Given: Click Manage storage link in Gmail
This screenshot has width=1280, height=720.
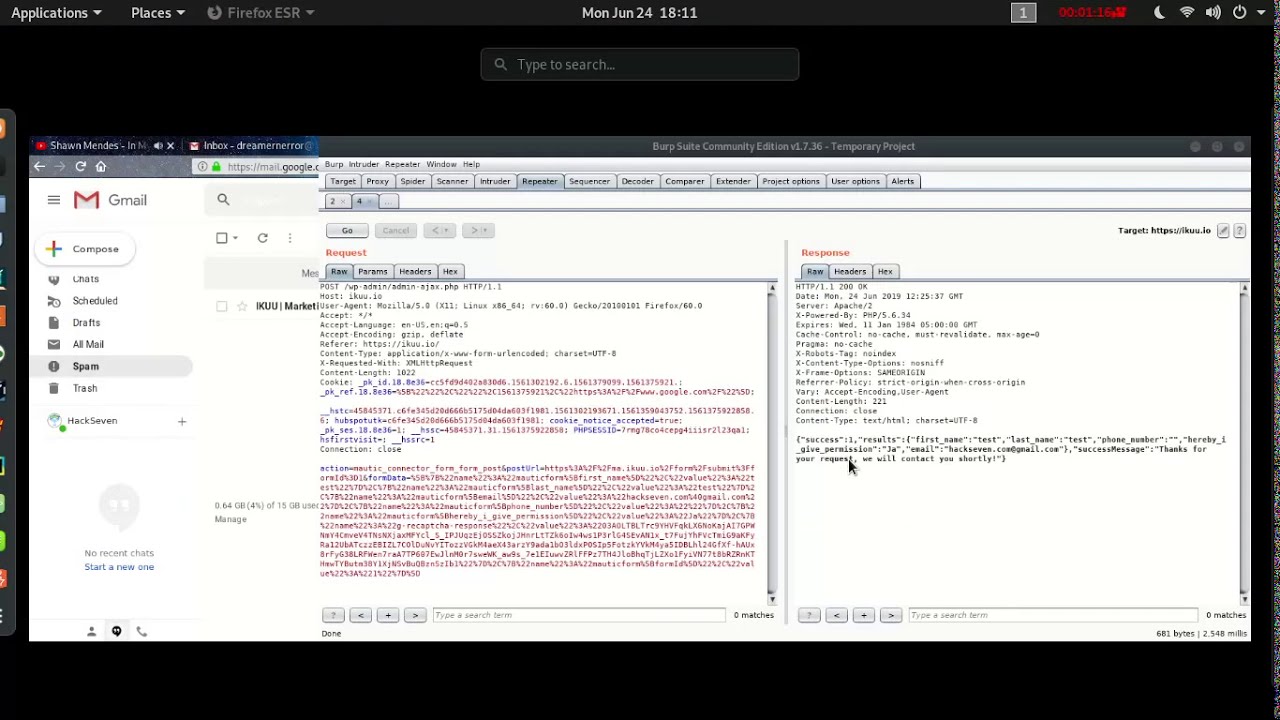Looking at the screenshot, I should pyautogui.click(x=230, y=520).
